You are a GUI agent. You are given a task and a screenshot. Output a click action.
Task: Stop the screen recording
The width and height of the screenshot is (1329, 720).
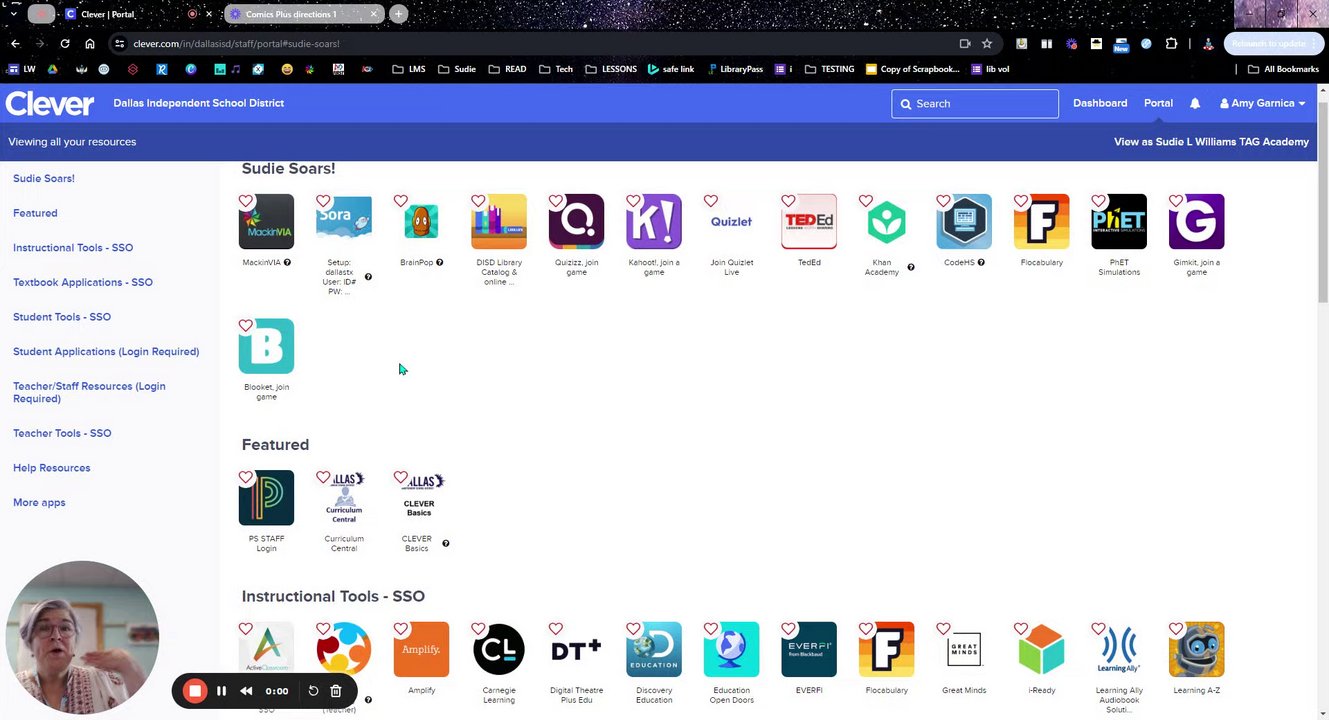195,691
